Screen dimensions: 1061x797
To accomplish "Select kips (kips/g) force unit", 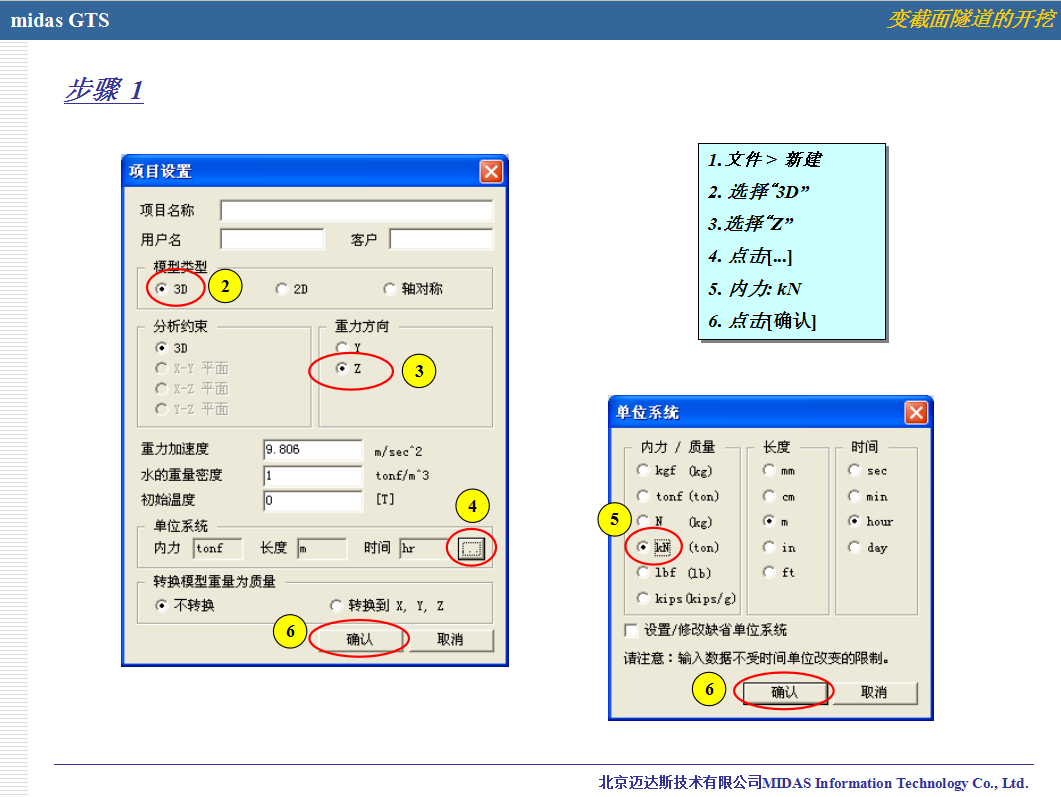I will tap(643, 598).
